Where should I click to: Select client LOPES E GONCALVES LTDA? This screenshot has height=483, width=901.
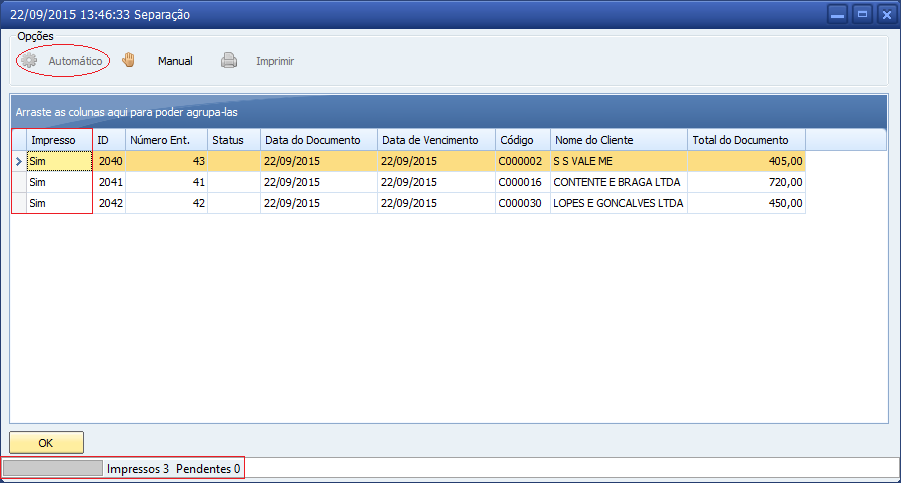click(x=619, y=203)
